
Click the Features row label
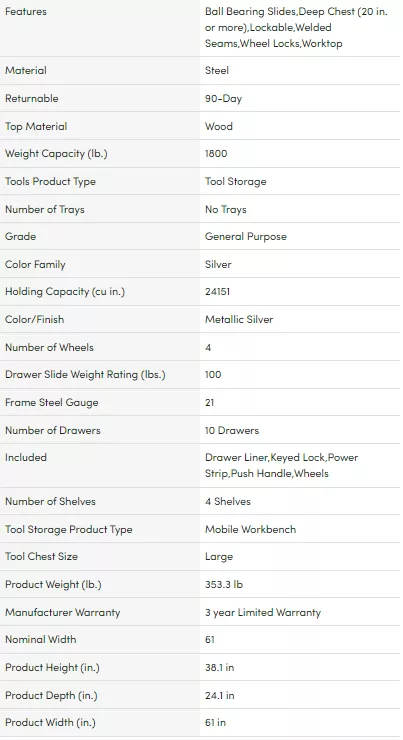coord(26,12)
